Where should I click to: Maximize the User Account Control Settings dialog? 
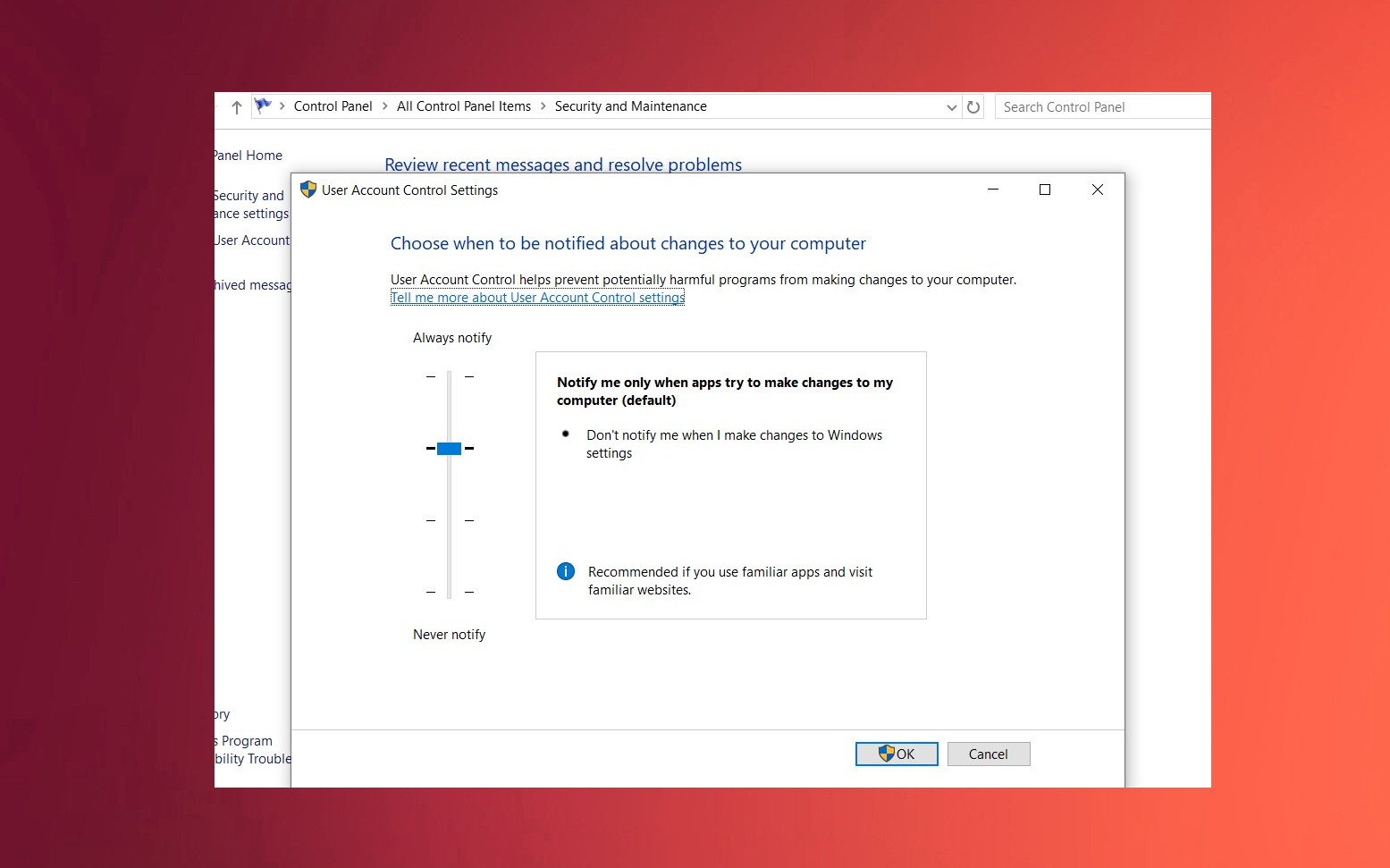coord(1044,190)
